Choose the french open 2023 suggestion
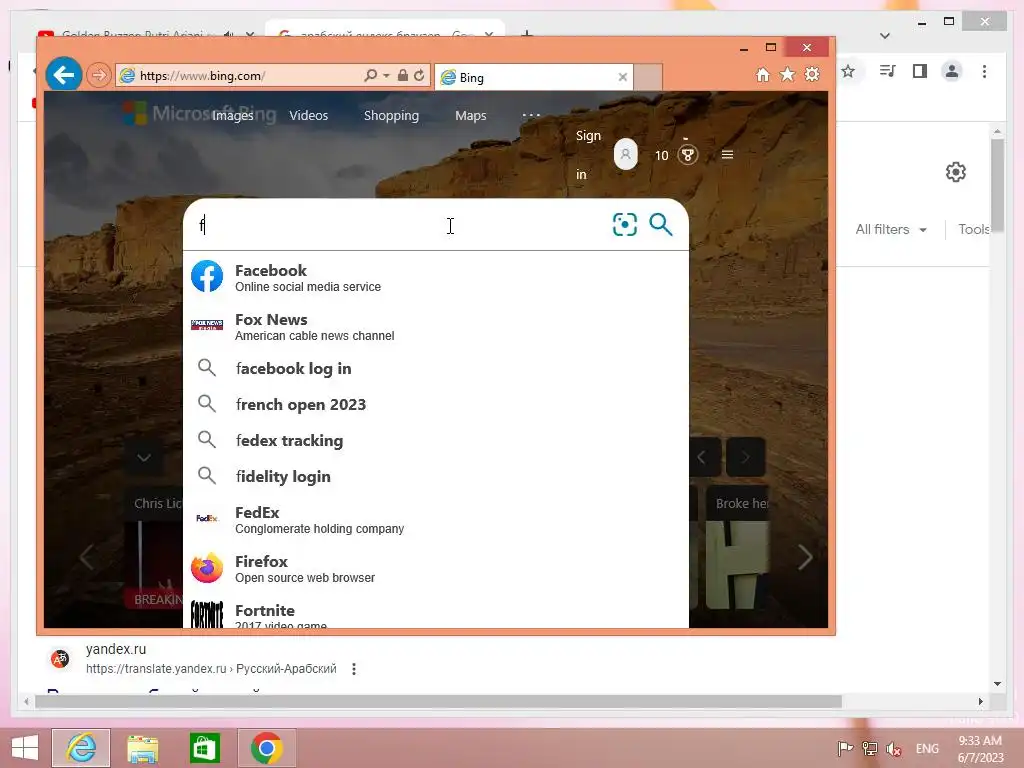Image resolution: width=1024 pixels, height=768 pixels. (x=436, y=404)
